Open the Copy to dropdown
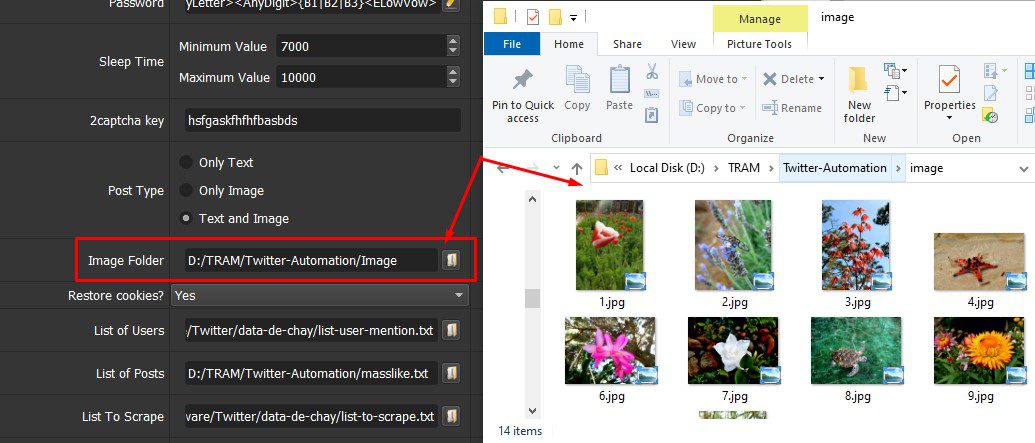Screen dimensions: 1035x443 coord(712,108)
